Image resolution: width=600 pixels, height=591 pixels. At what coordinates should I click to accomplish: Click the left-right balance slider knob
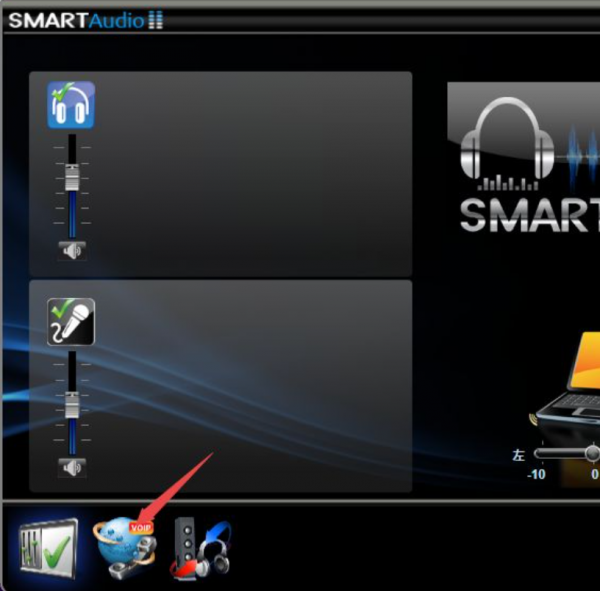tap(592, 454)
